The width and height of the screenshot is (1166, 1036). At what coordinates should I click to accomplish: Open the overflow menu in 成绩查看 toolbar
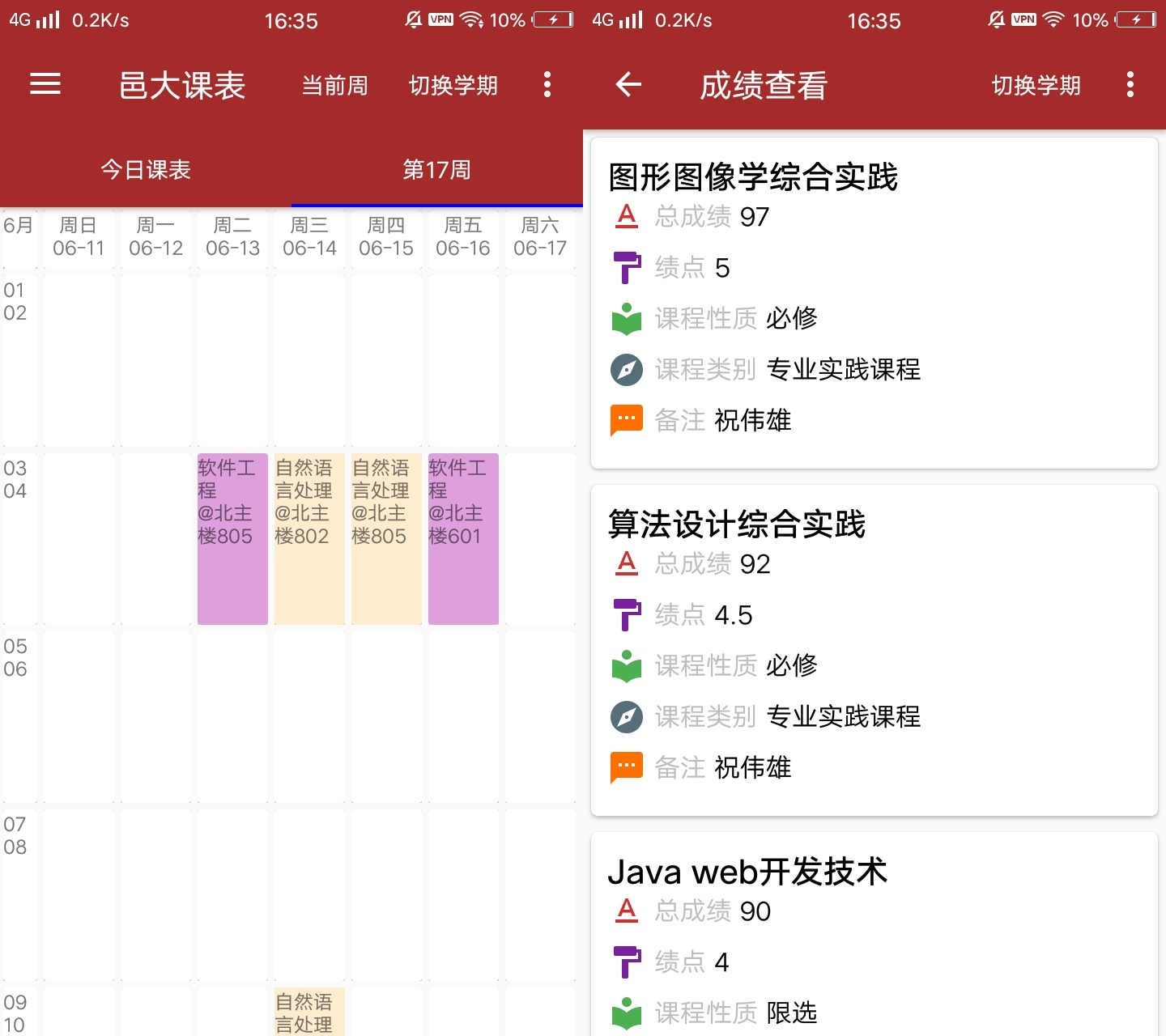pyautogui.click(x=1130, y=84)
